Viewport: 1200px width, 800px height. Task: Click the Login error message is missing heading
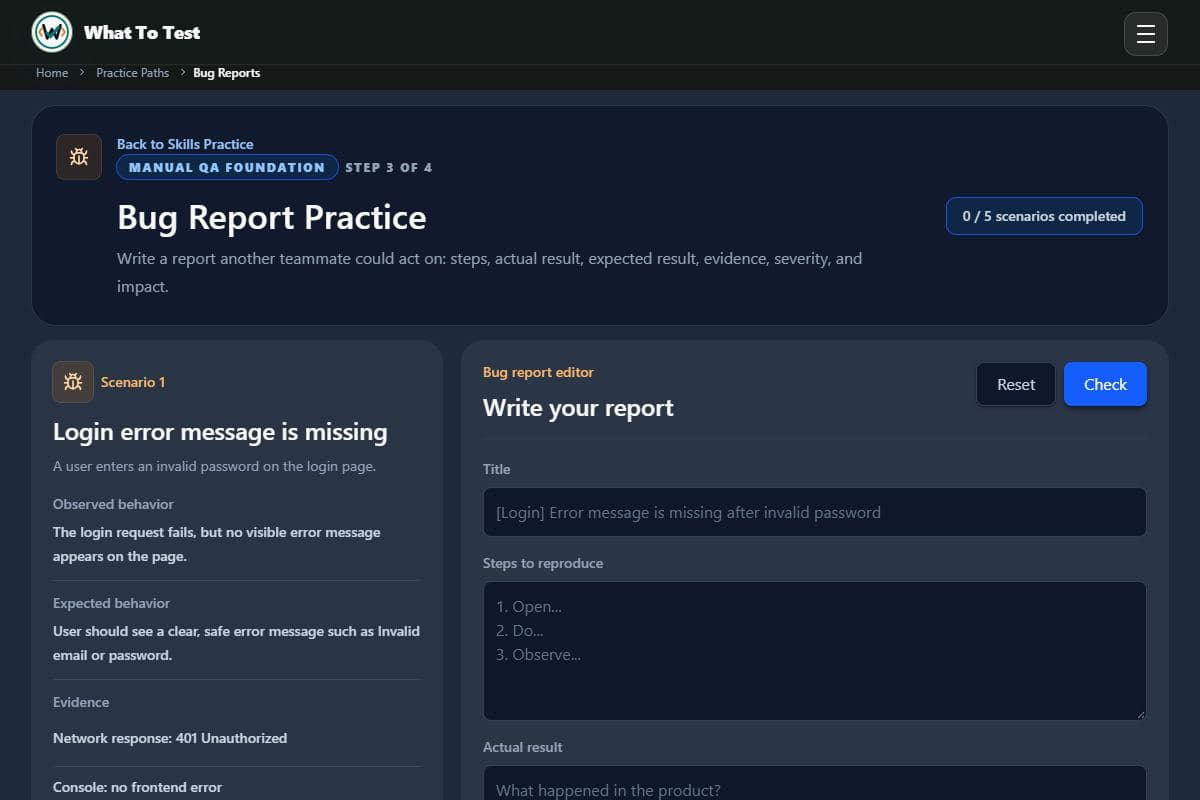pyautogui.click(x=220, y=432)
